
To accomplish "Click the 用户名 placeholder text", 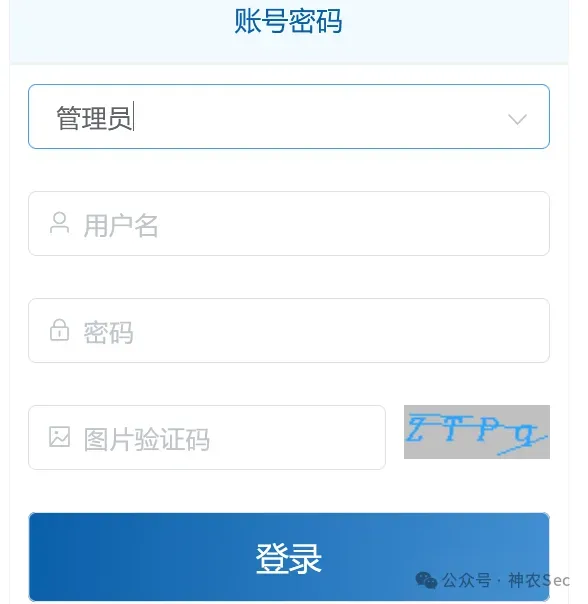I will pos(121,226).
